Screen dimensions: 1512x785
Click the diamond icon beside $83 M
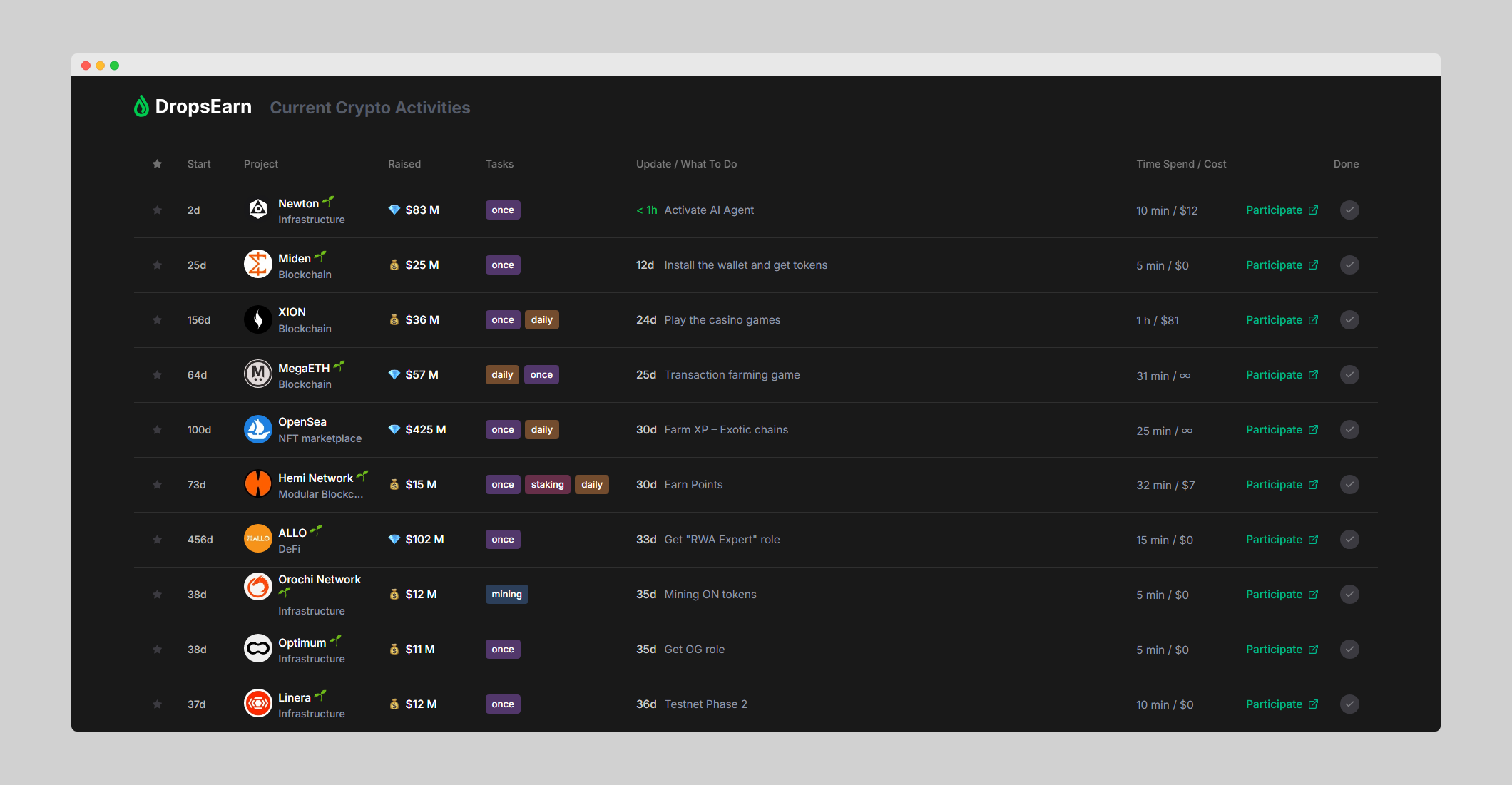(x=394, y=210)
